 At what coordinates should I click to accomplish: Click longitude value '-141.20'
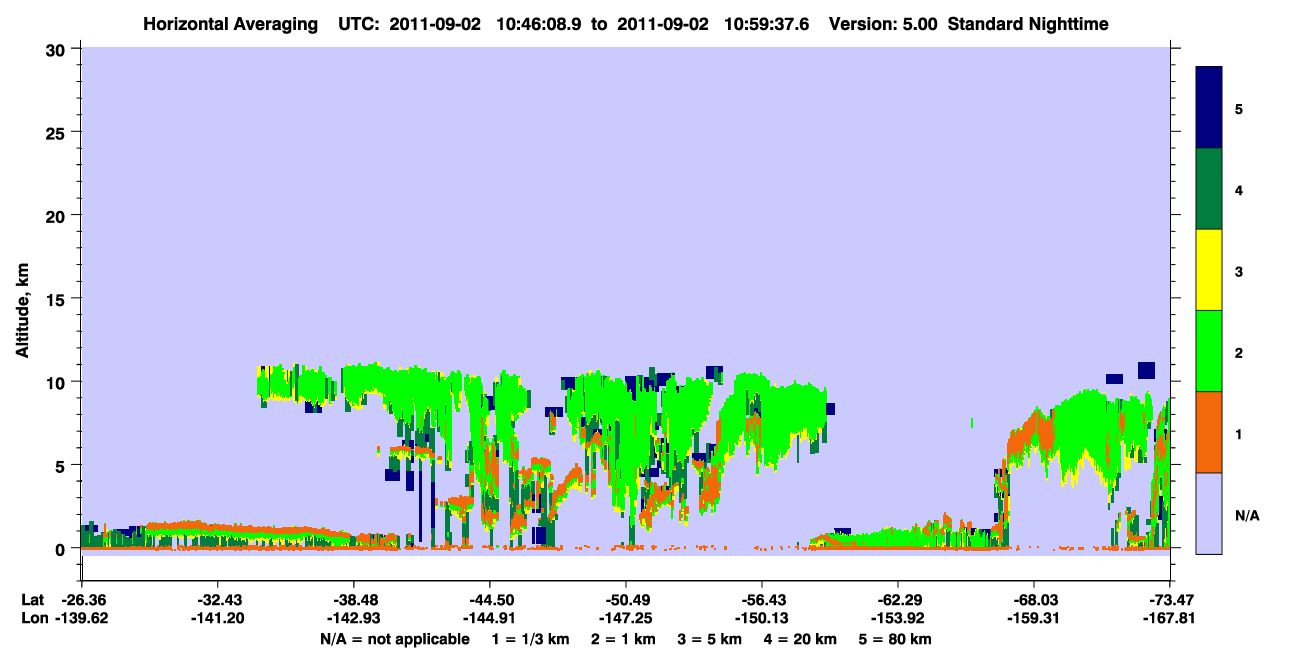pos(217,618)
